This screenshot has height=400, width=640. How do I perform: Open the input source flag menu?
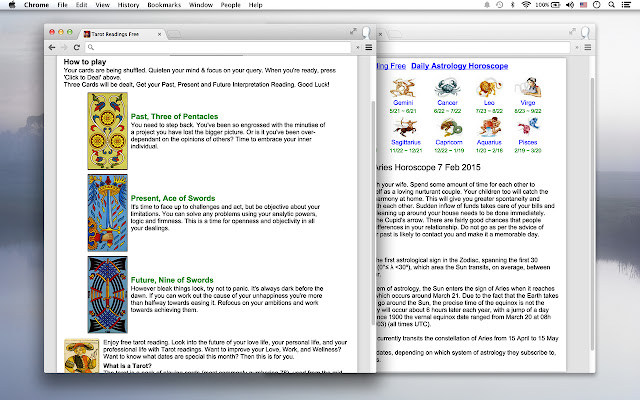(x=583, y=5)
